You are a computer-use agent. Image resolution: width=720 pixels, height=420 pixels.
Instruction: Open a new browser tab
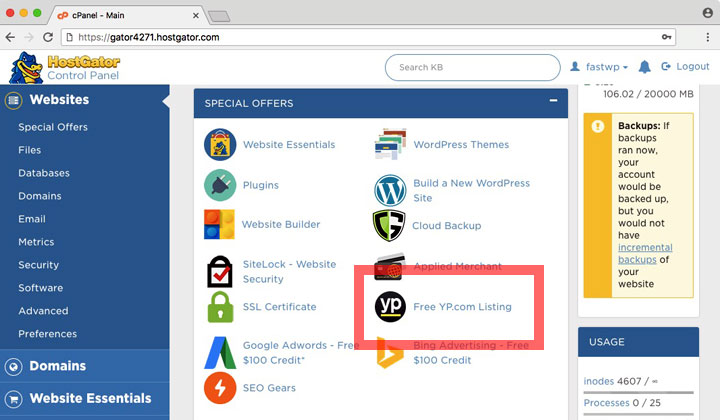click(219, 17)
